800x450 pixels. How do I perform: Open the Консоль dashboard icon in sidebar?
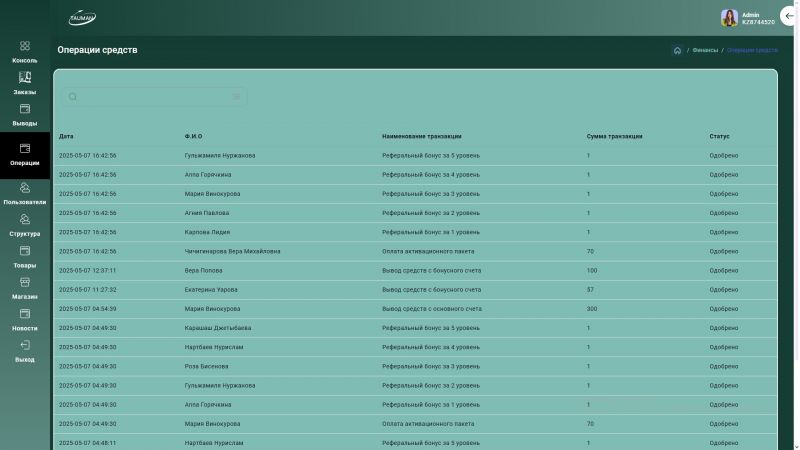pyautogui.click(x=25, y=46)
